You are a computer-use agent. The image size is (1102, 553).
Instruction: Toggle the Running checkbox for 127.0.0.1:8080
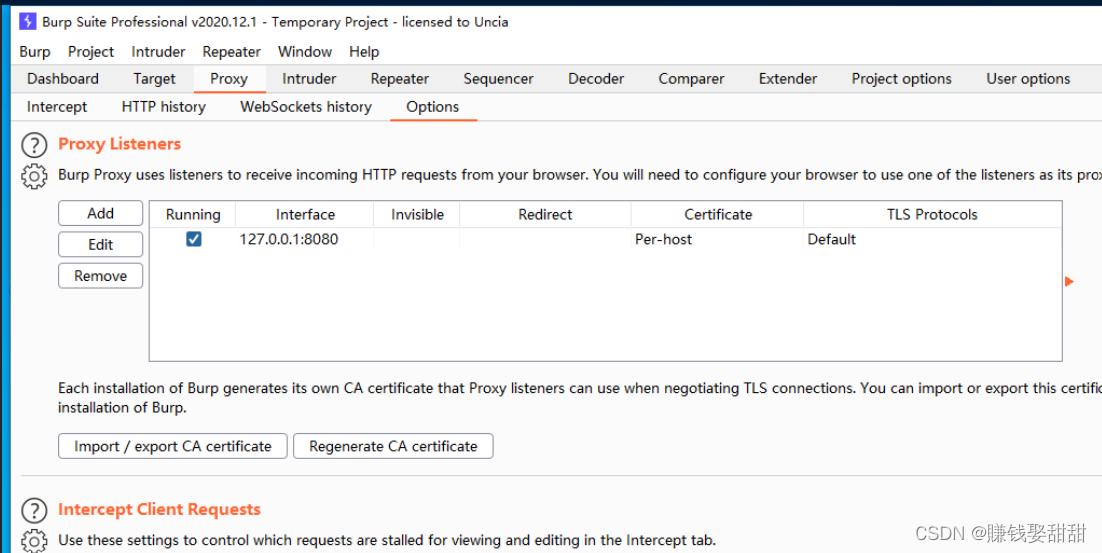(x=194, y=239)
